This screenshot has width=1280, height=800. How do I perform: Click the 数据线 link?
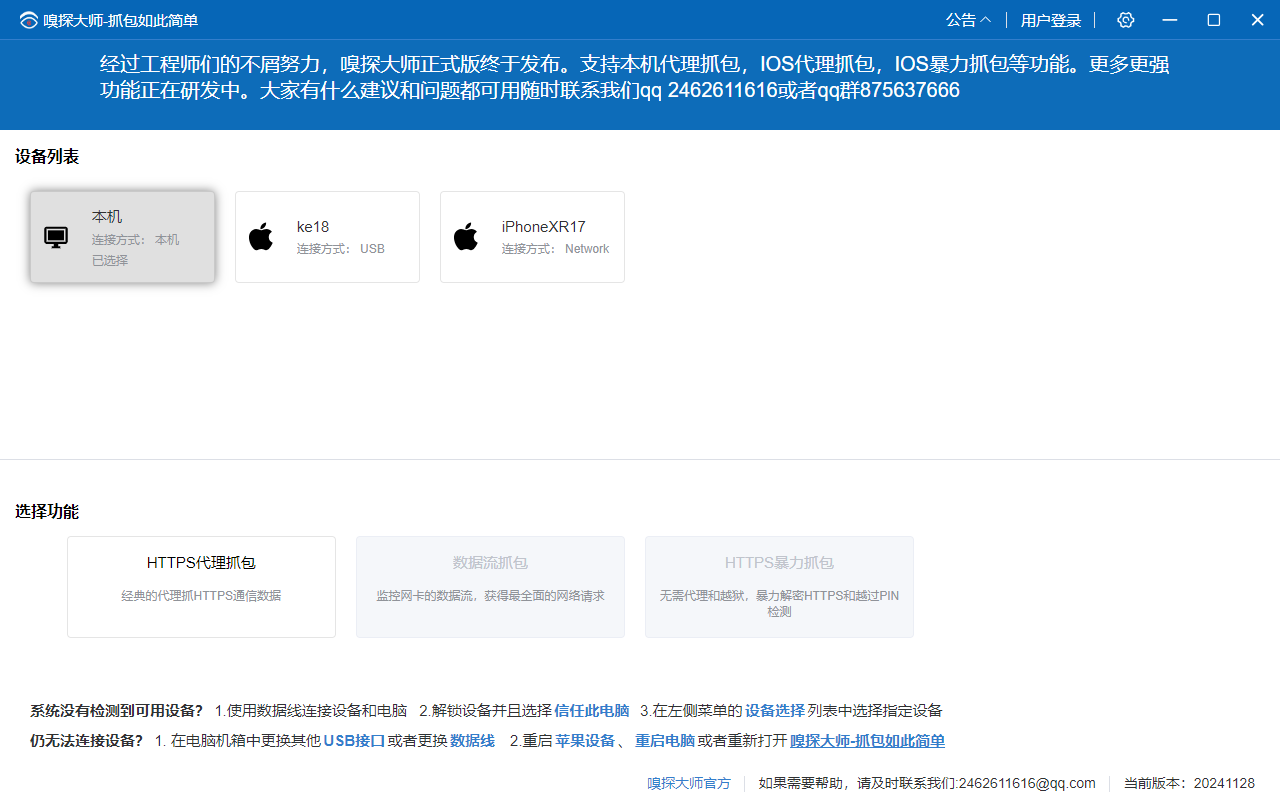(x=472, y=741)
